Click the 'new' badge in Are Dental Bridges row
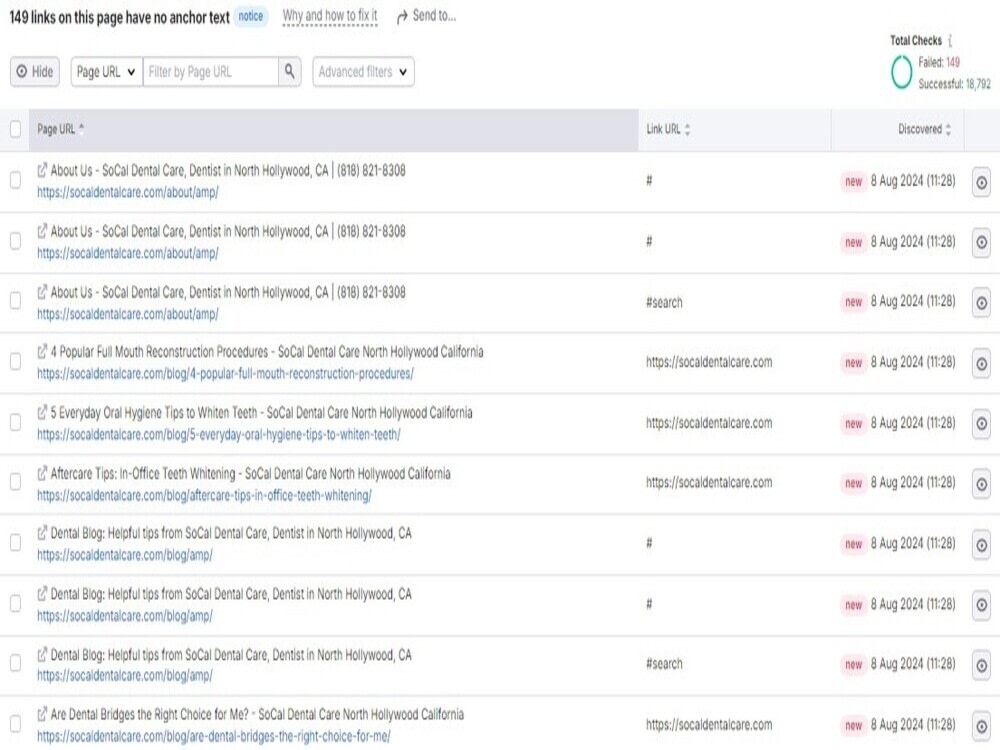 [853, 726]
